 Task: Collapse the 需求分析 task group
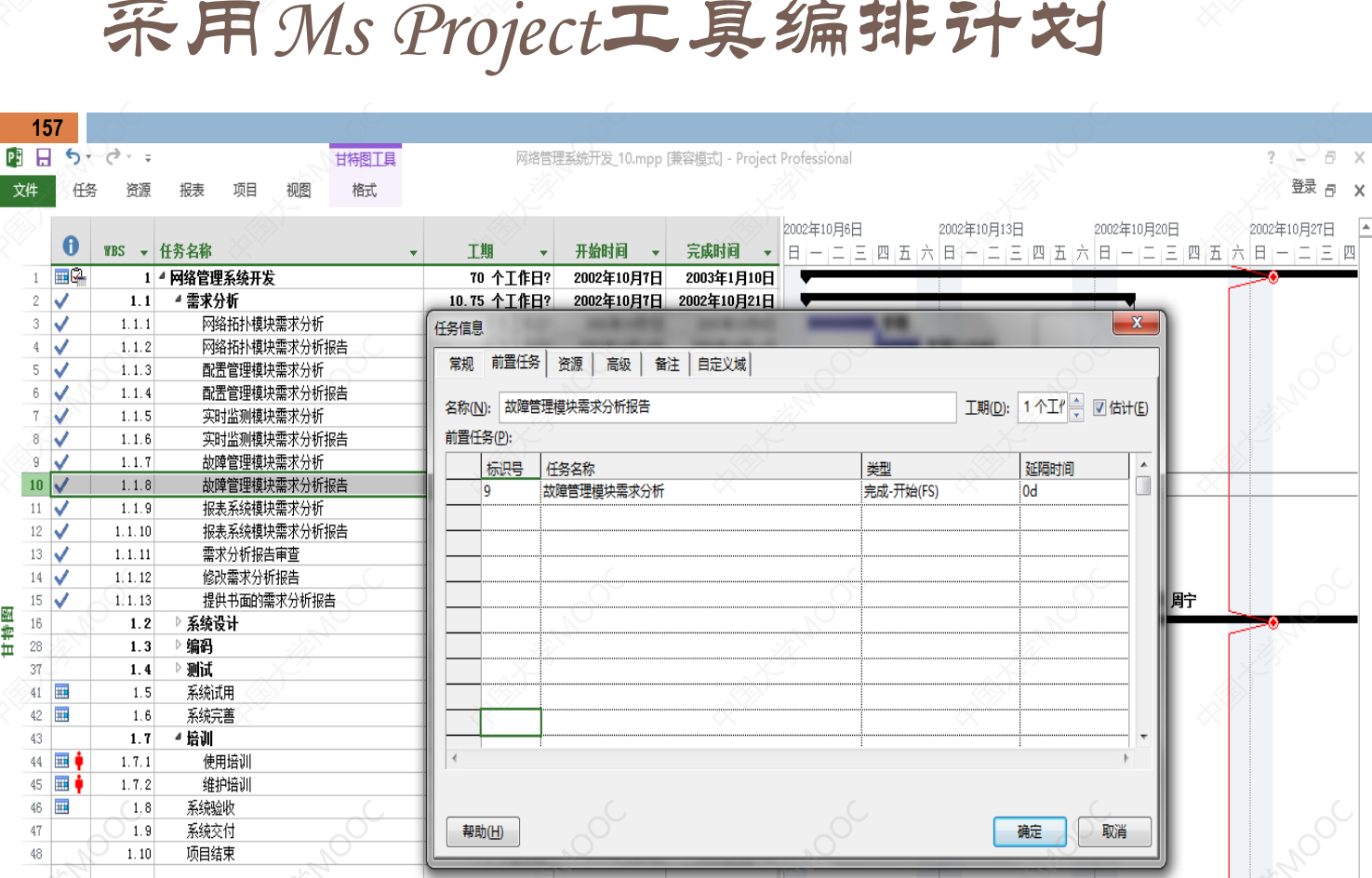click(179, 299)
